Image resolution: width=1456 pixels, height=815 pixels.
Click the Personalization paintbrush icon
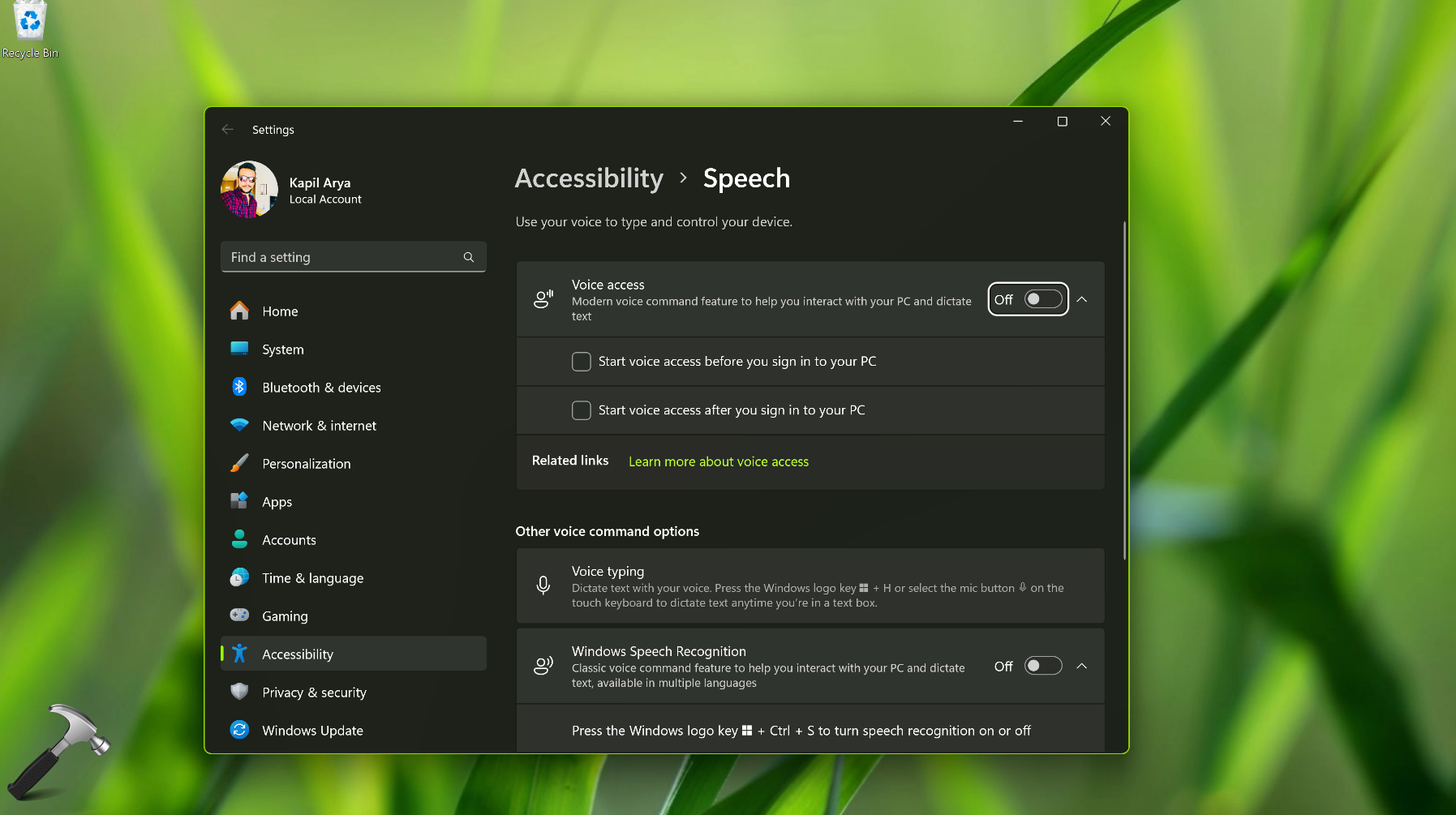pos(239,464)
